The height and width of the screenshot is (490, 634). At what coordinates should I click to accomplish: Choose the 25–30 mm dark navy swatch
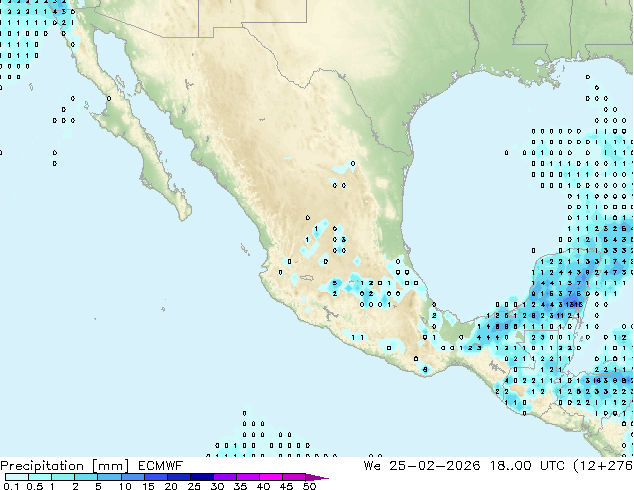(201, 477)
